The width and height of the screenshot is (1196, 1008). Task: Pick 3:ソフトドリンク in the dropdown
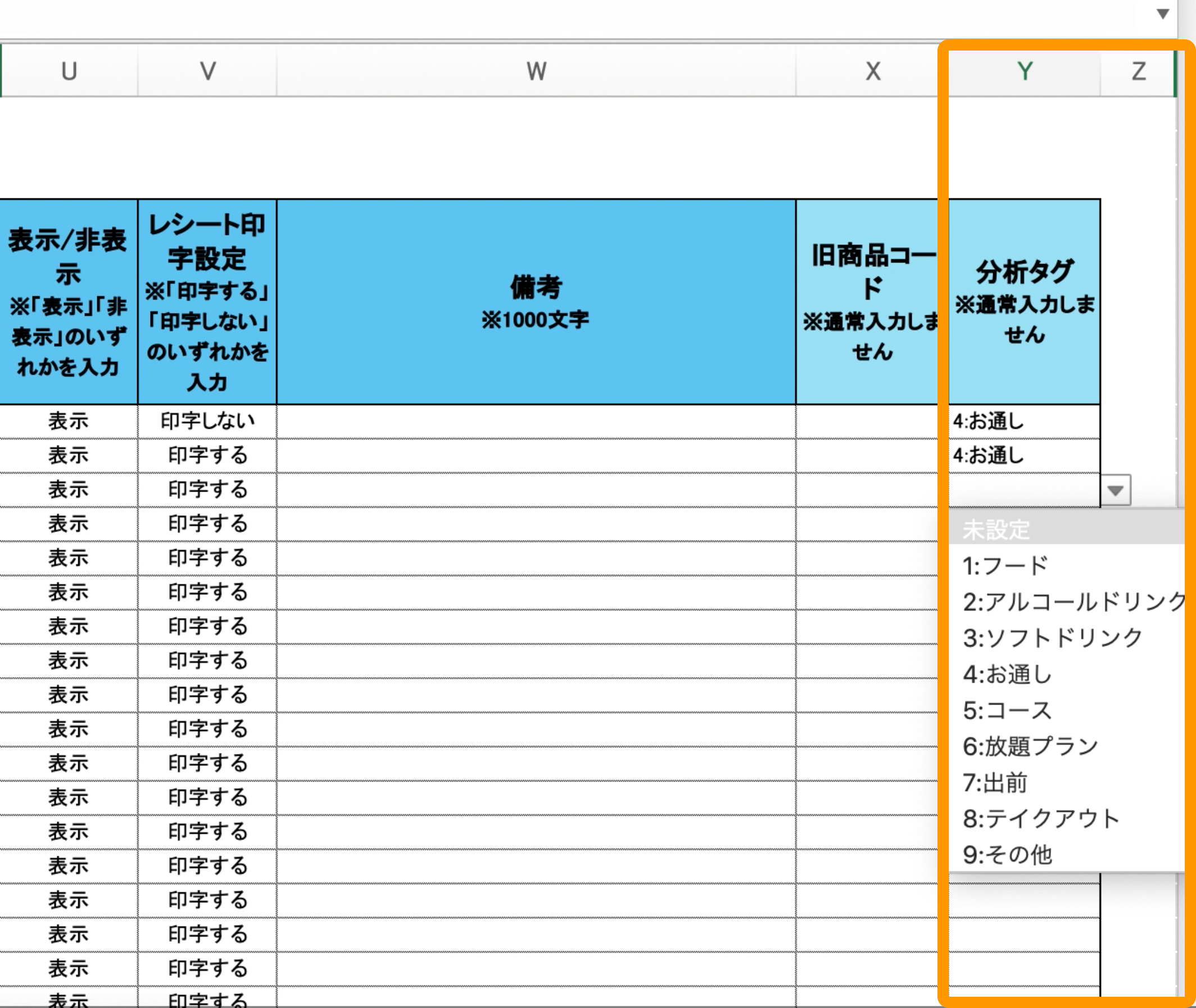1067,638
